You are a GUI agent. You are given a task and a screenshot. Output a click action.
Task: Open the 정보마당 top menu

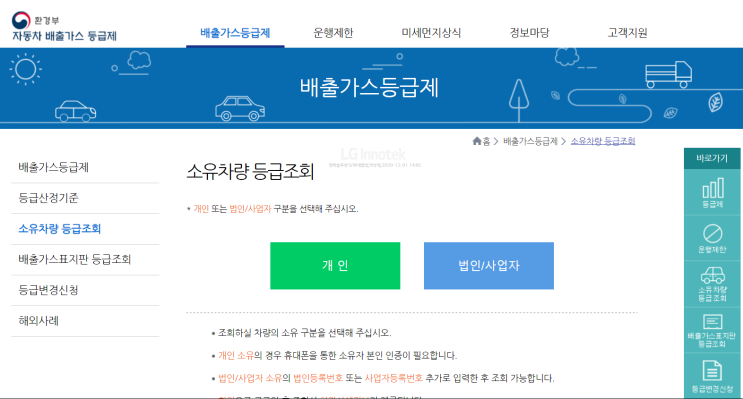529,33
